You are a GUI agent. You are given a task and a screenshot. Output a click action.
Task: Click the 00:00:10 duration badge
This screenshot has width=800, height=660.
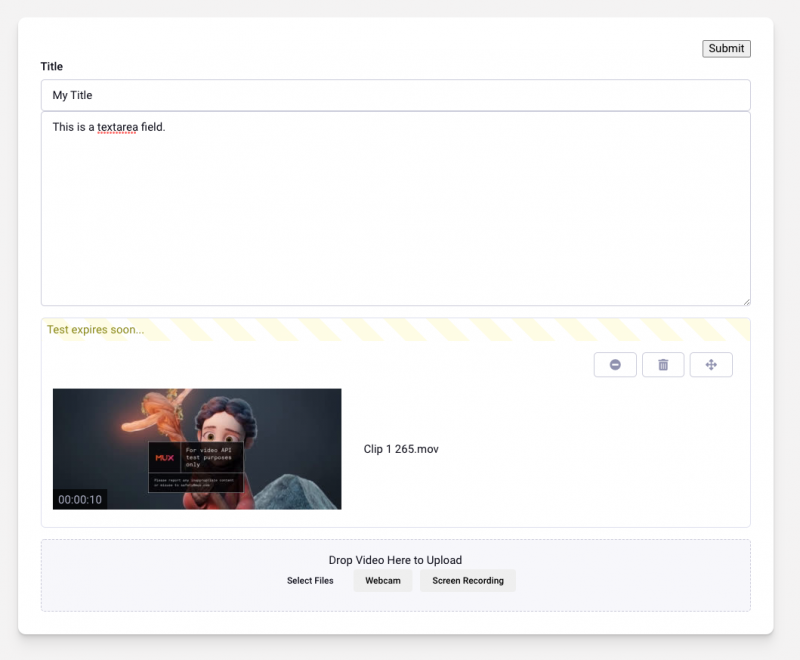[x=80, y=499]
